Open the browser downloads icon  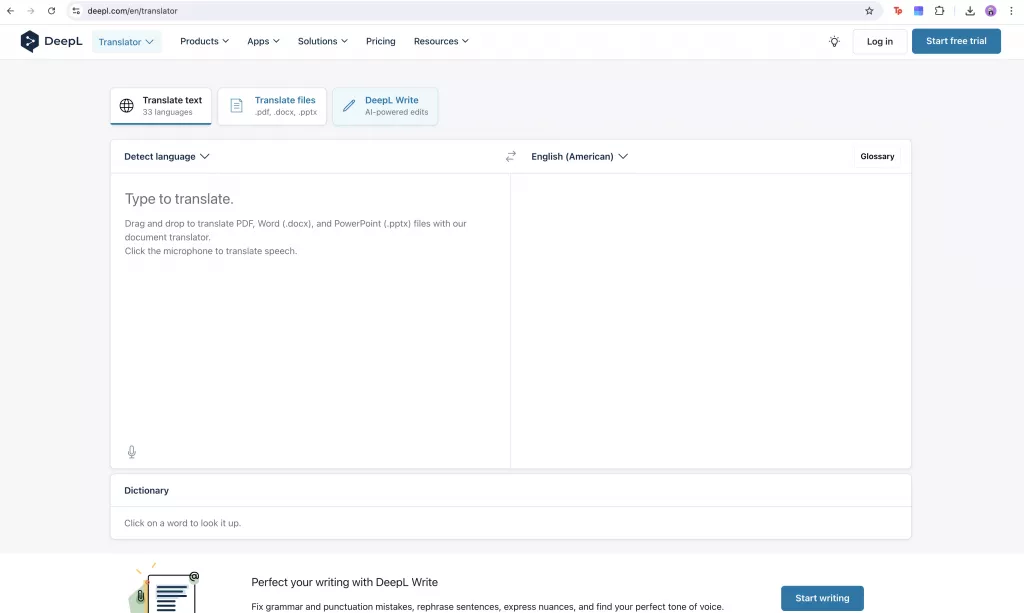970,11
